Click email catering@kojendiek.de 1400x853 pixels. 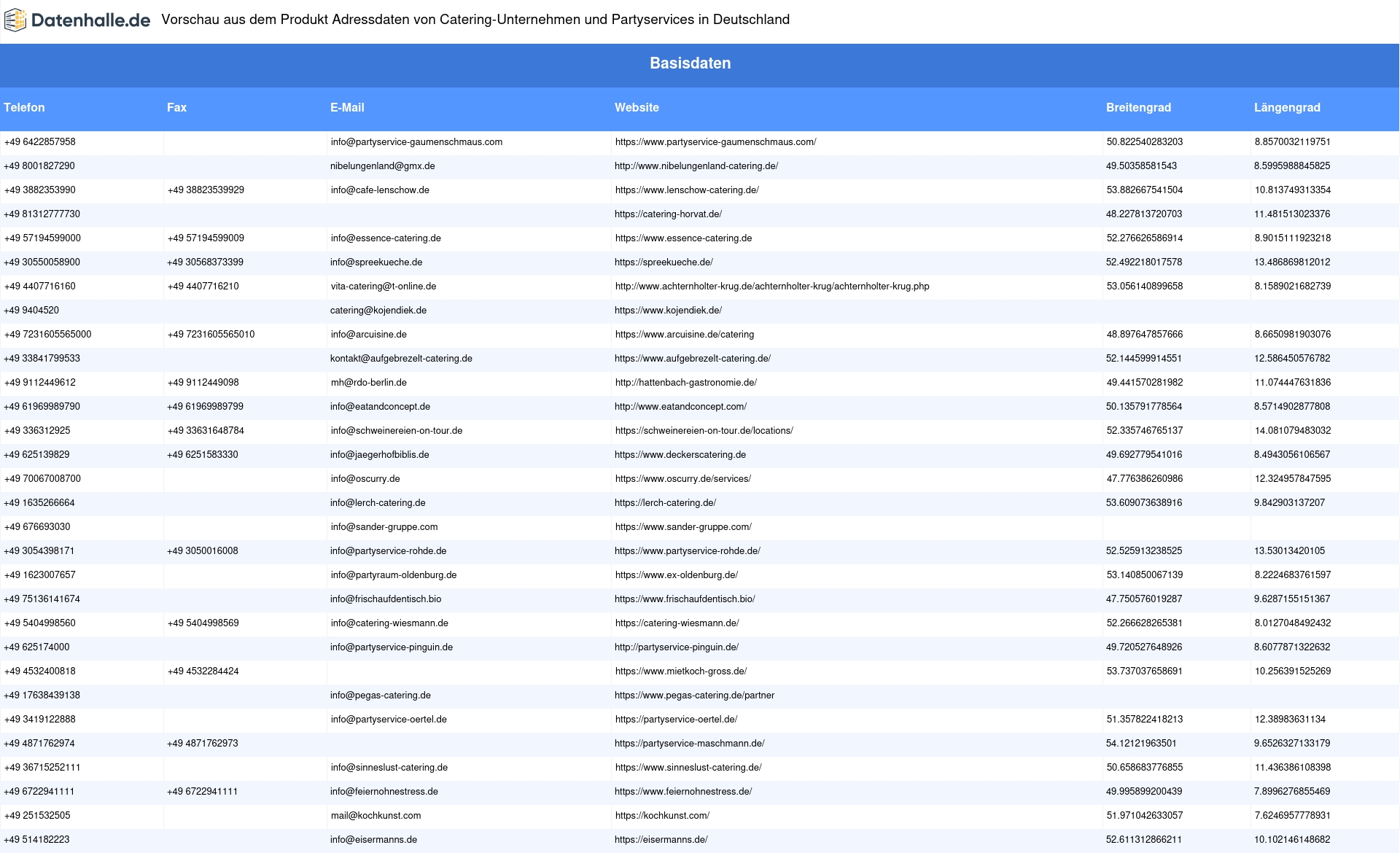coord(378,311)
